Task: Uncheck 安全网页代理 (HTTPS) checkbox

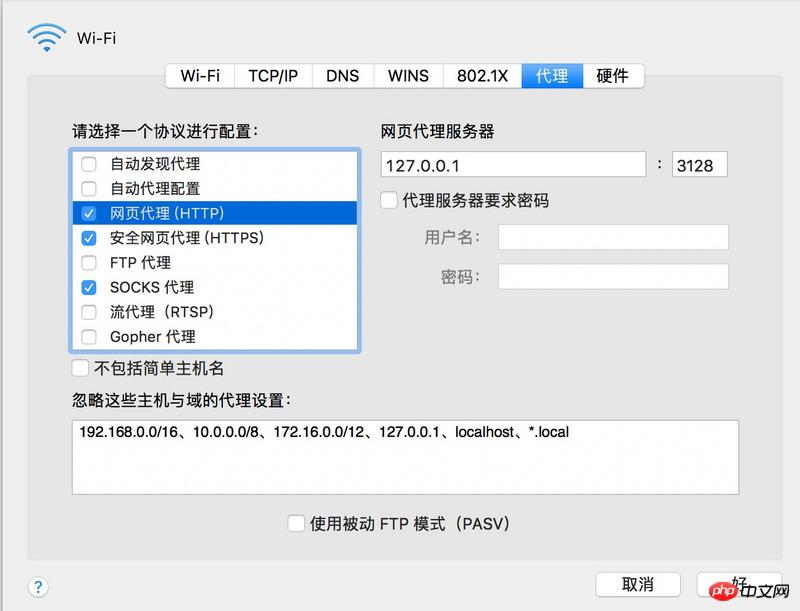Action: pos(89,238)
